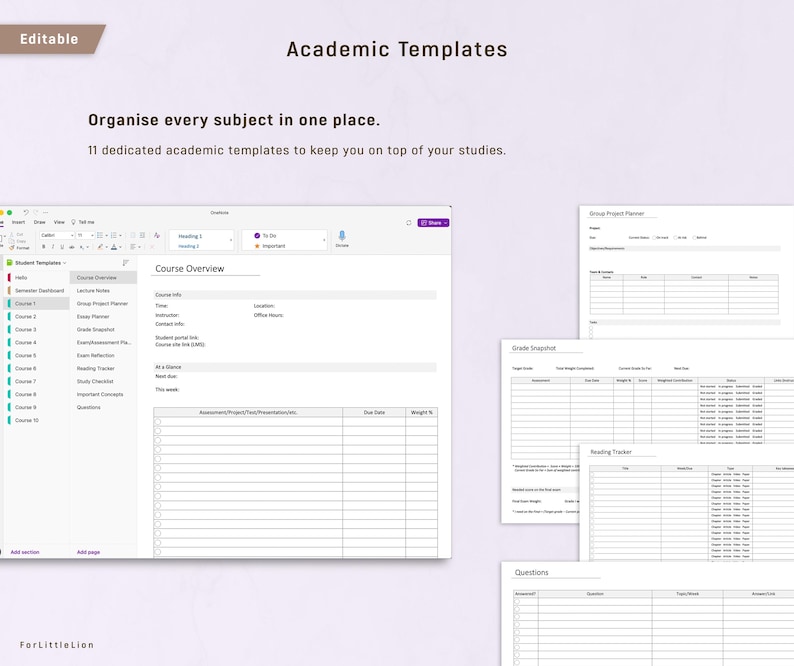Click the green Student Templates notebook icon

(x=9, y=263)
